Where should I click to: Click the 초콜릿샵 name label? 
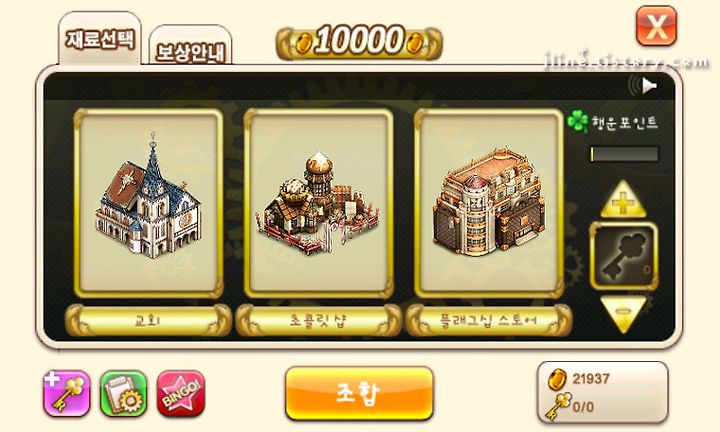(319, 320)
